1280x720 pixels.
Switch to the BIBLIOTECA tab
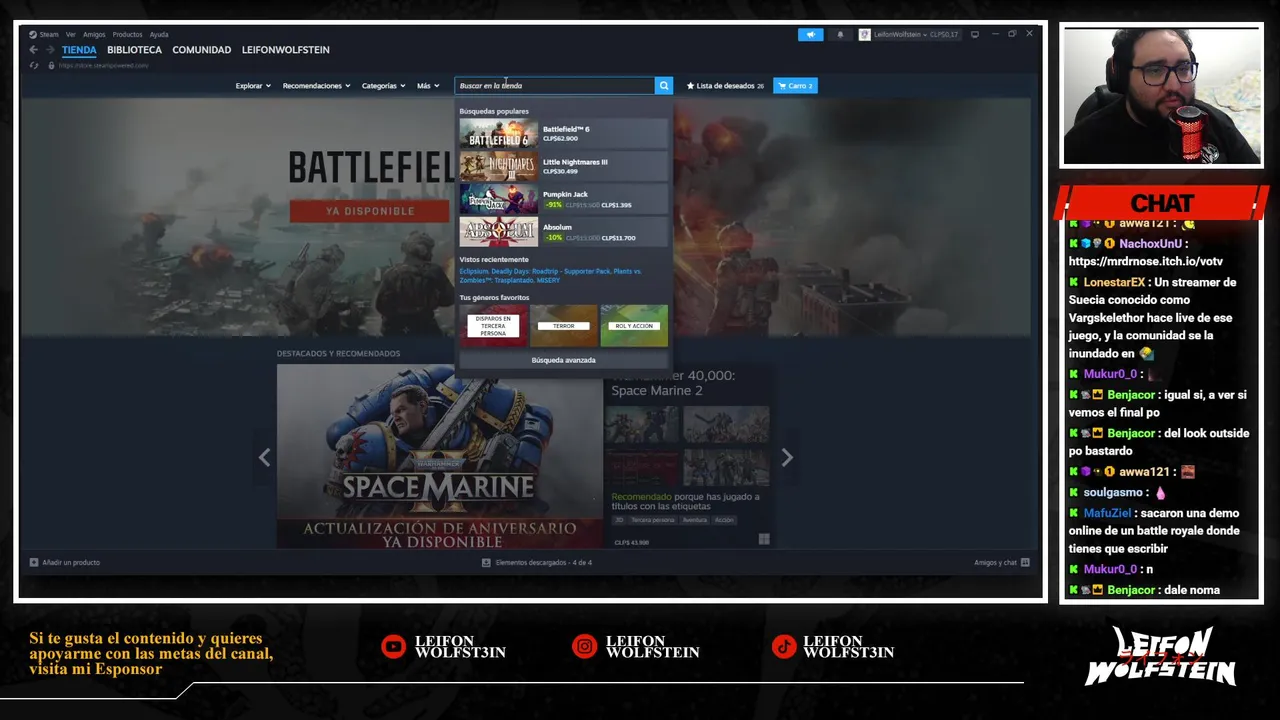tap(134, 50)
